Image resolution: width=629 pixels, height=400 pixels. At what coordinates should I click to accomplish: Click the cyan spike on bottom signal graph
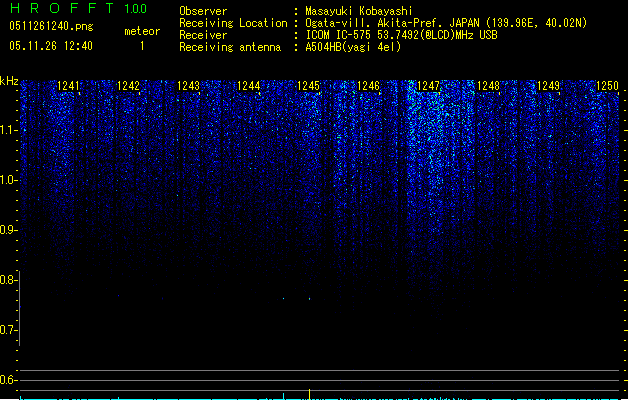[284, 396]
